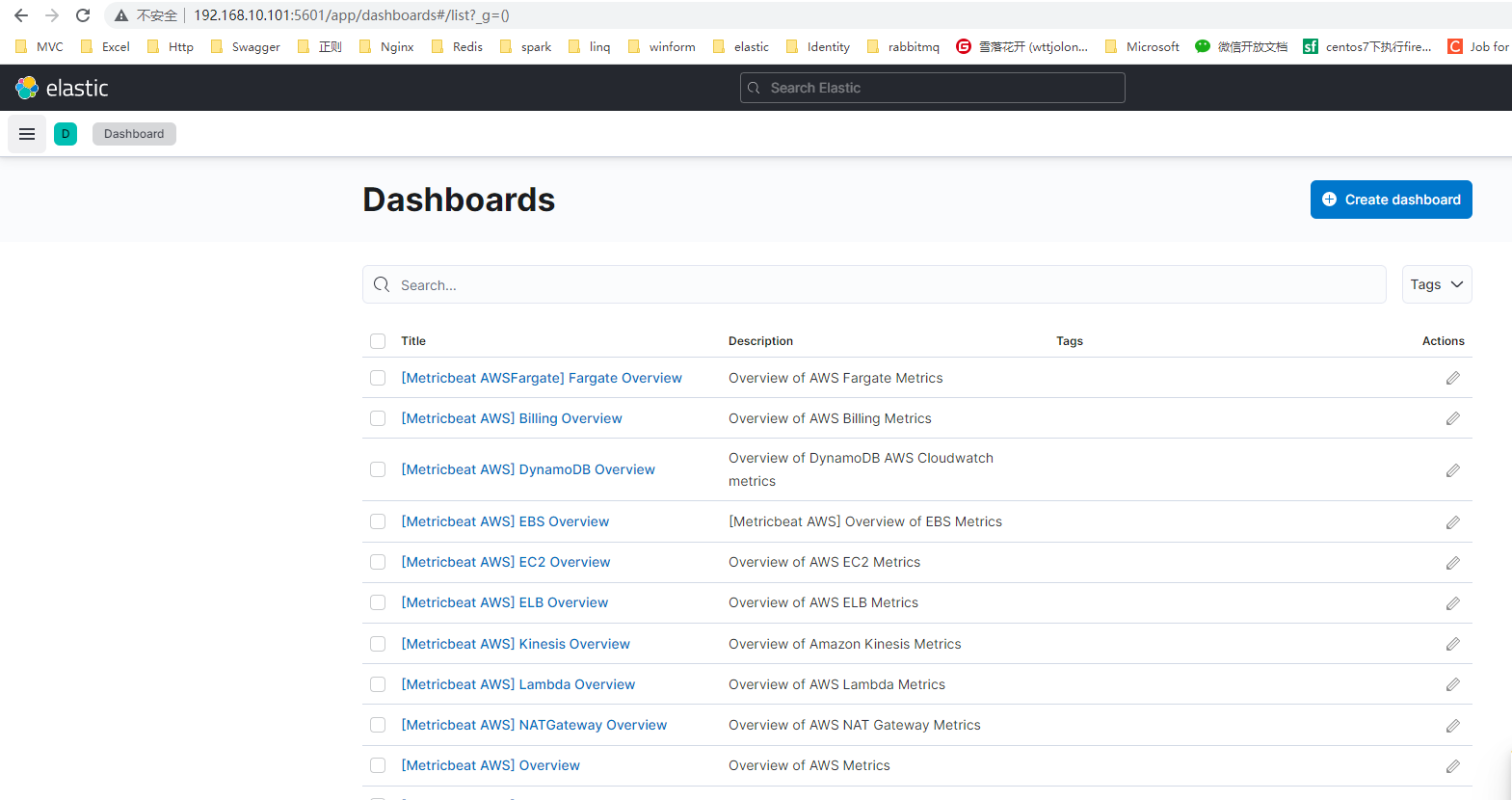Click 'Overview of Amazon Kinesis Metrics' description
The width and height of the screenshot is (1512, 800).
[x=845, y=644]
